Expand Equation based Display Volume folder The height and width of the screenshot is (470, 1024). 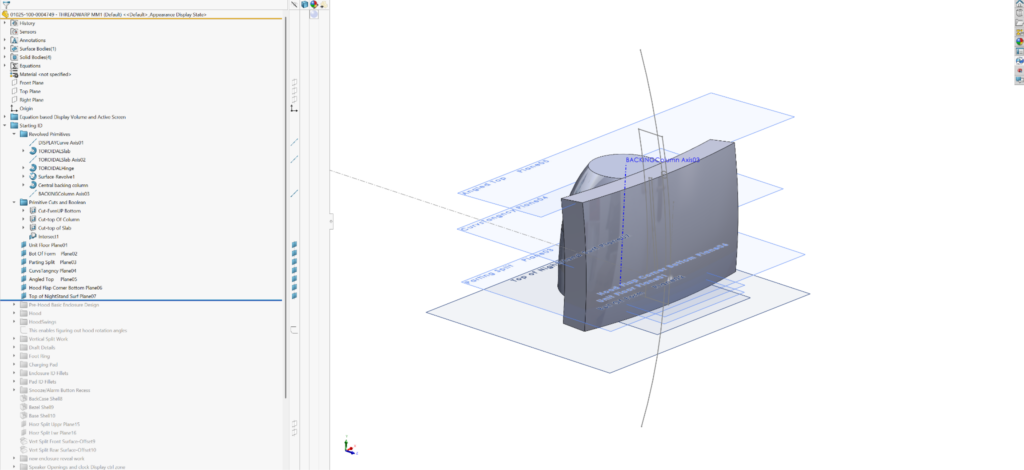tap(5, 117)
